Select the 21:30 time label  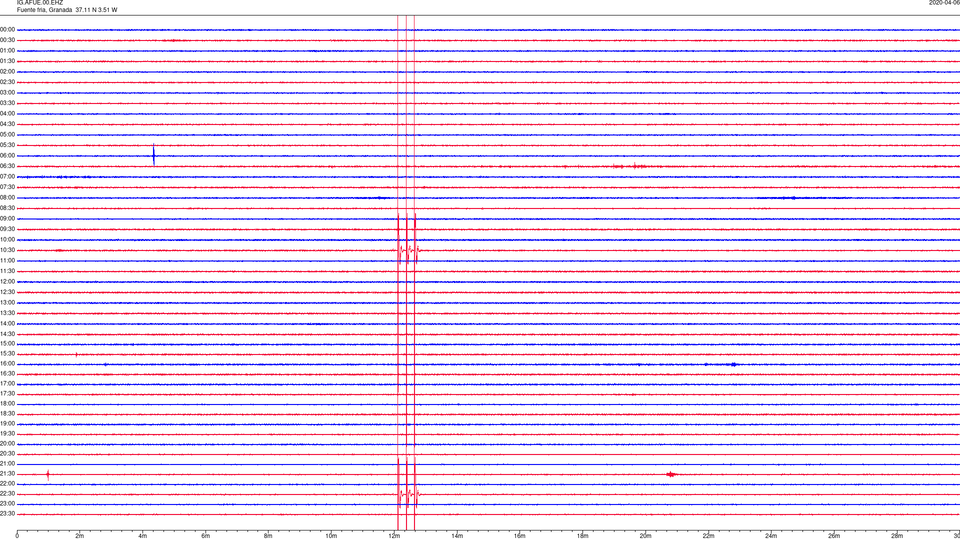(7, 474)
